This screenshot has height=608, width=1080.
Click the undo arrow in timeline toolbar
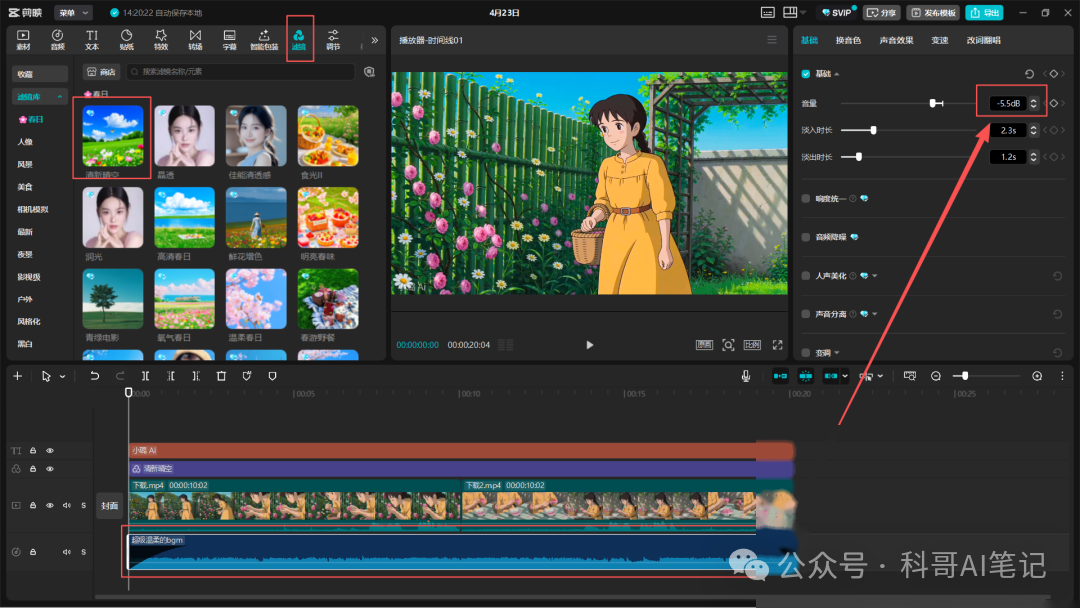94,376
